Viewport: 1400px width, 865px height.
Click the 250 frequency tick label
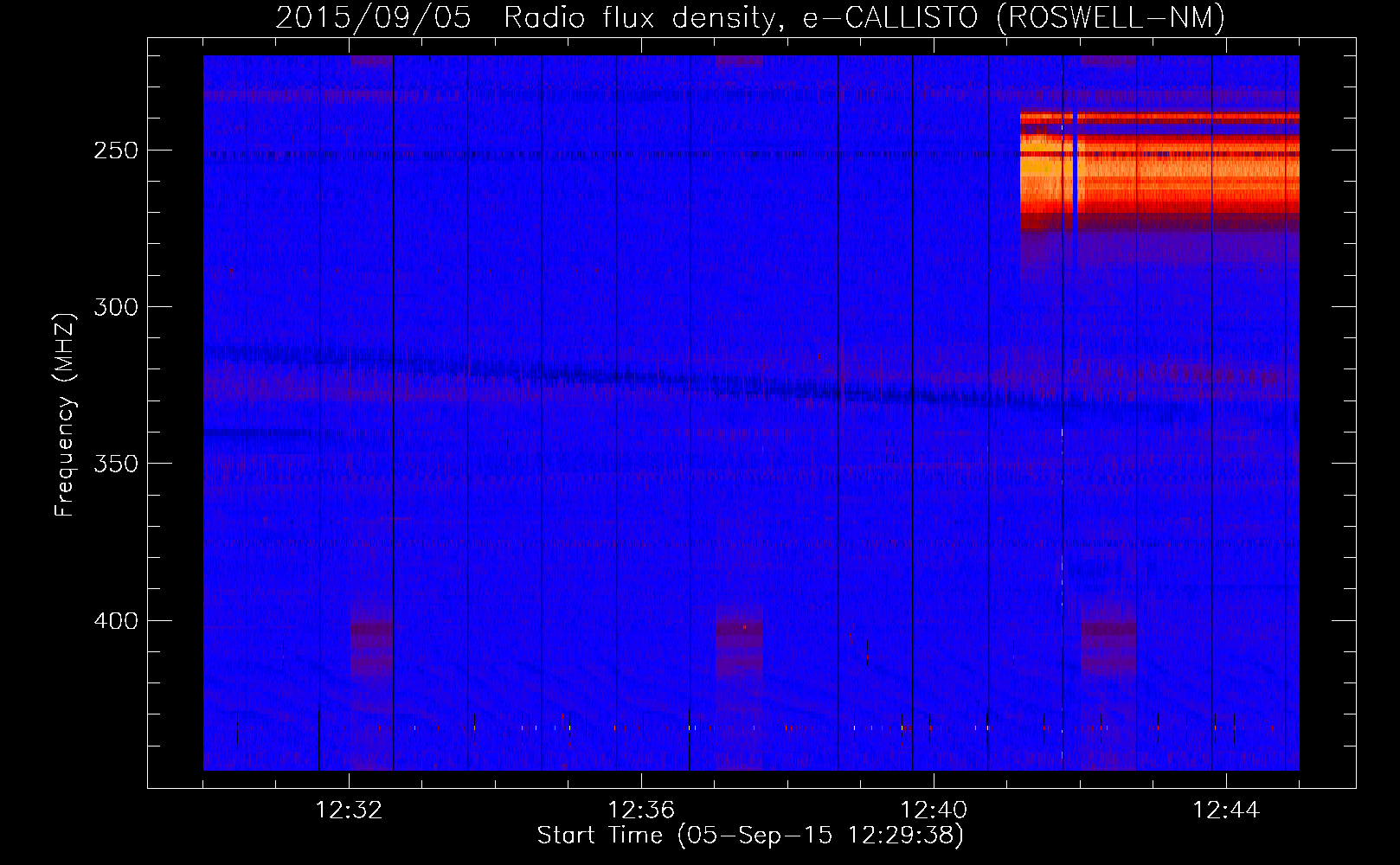point(114,151)
